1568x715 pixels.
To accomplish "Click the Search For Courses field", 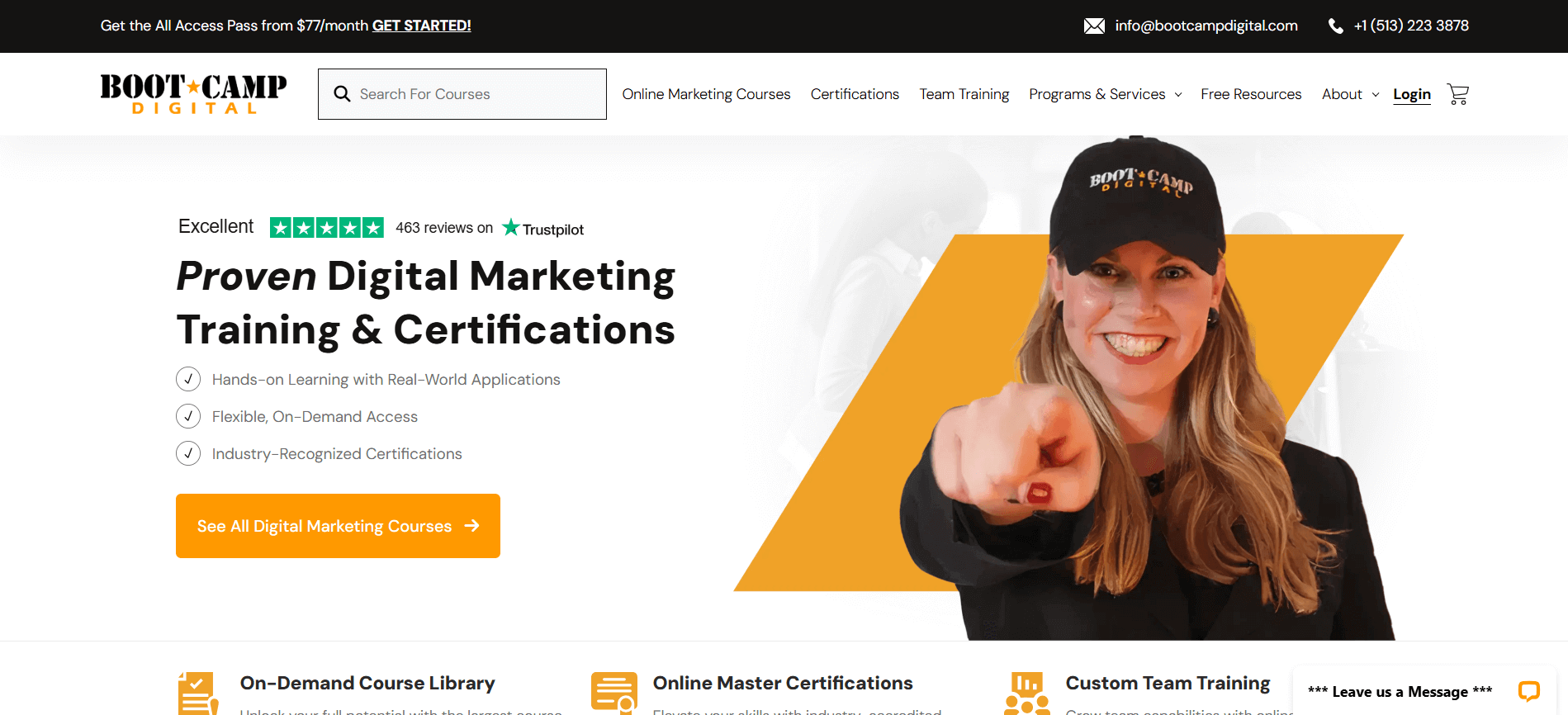I will tap(462, 94).
